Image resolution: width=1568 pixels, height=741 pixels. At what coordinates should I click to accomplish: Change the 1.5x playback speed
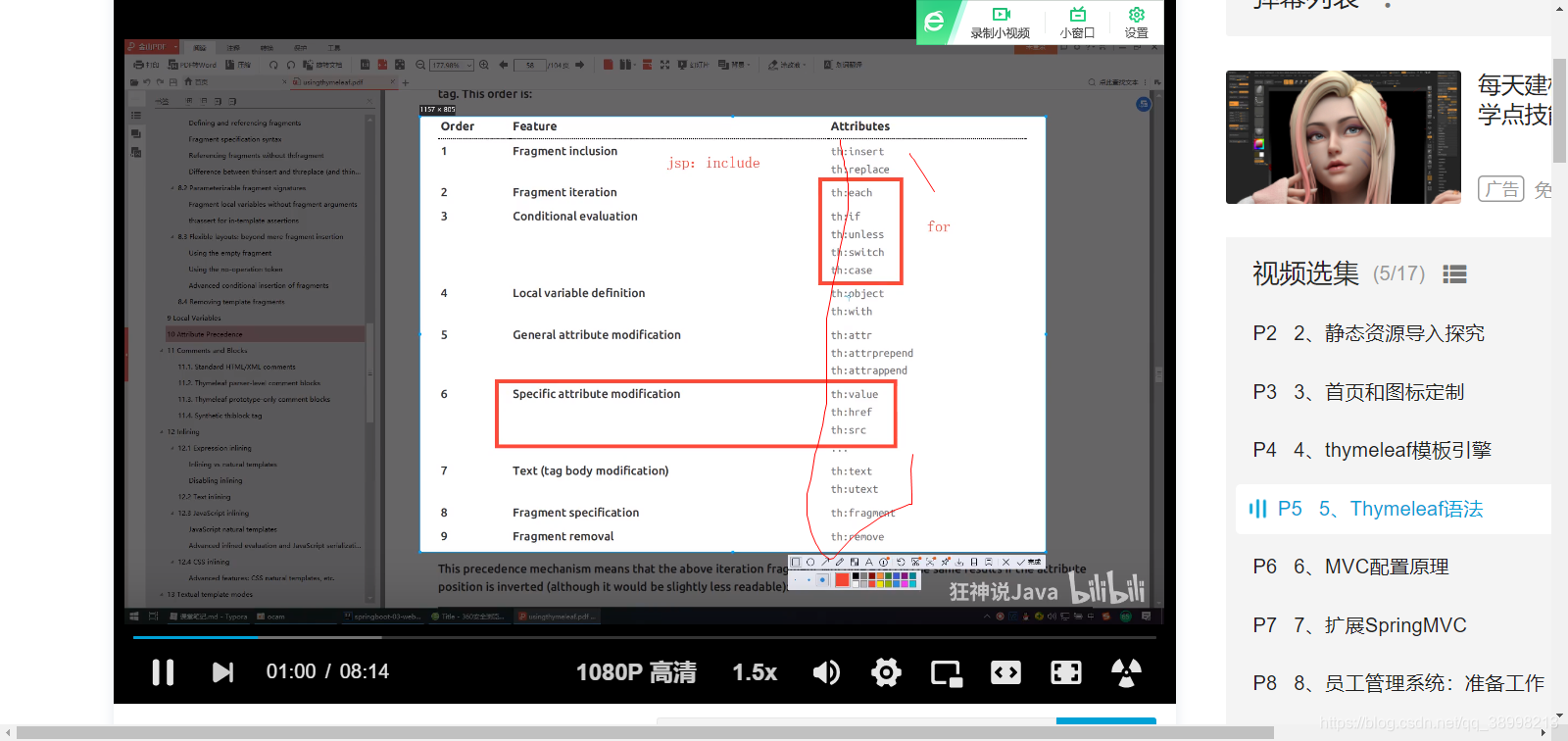755,672
